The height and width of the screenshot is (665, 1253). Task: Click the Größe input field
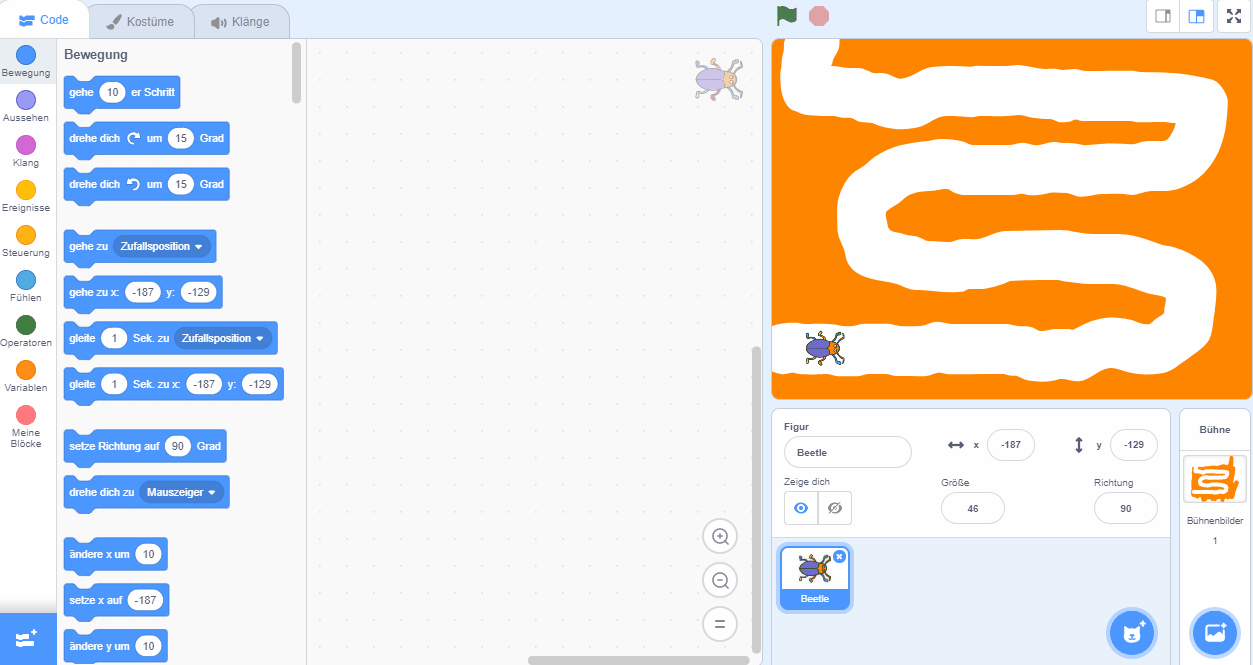(972, 508)
